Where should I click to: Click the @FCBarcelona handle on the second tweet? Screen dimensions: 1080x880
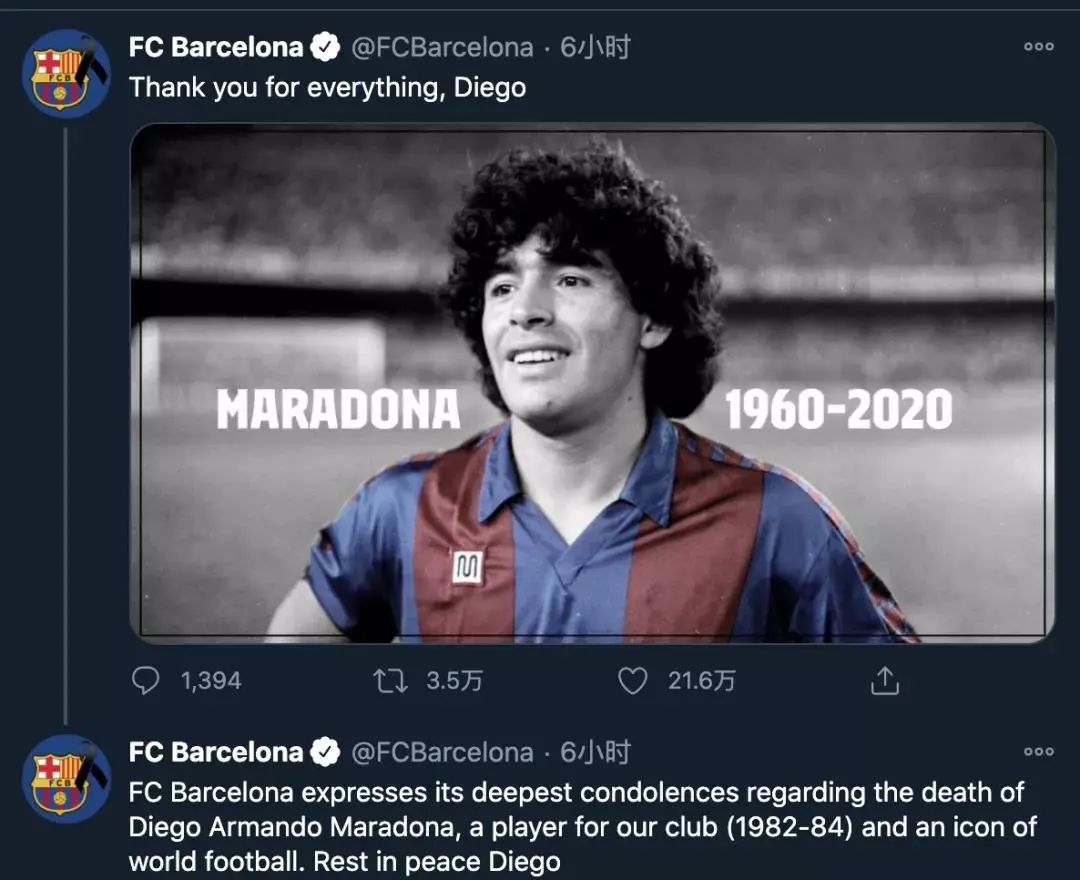[442, 752]
